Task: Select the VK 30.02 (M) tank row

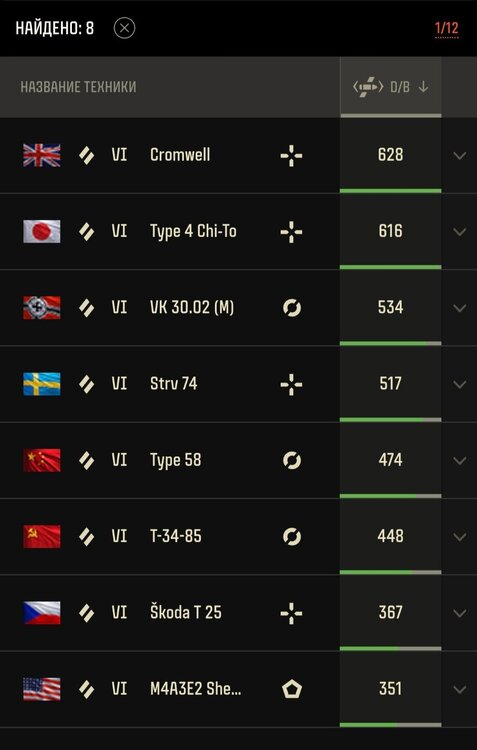Action: (x=238, y=308)
